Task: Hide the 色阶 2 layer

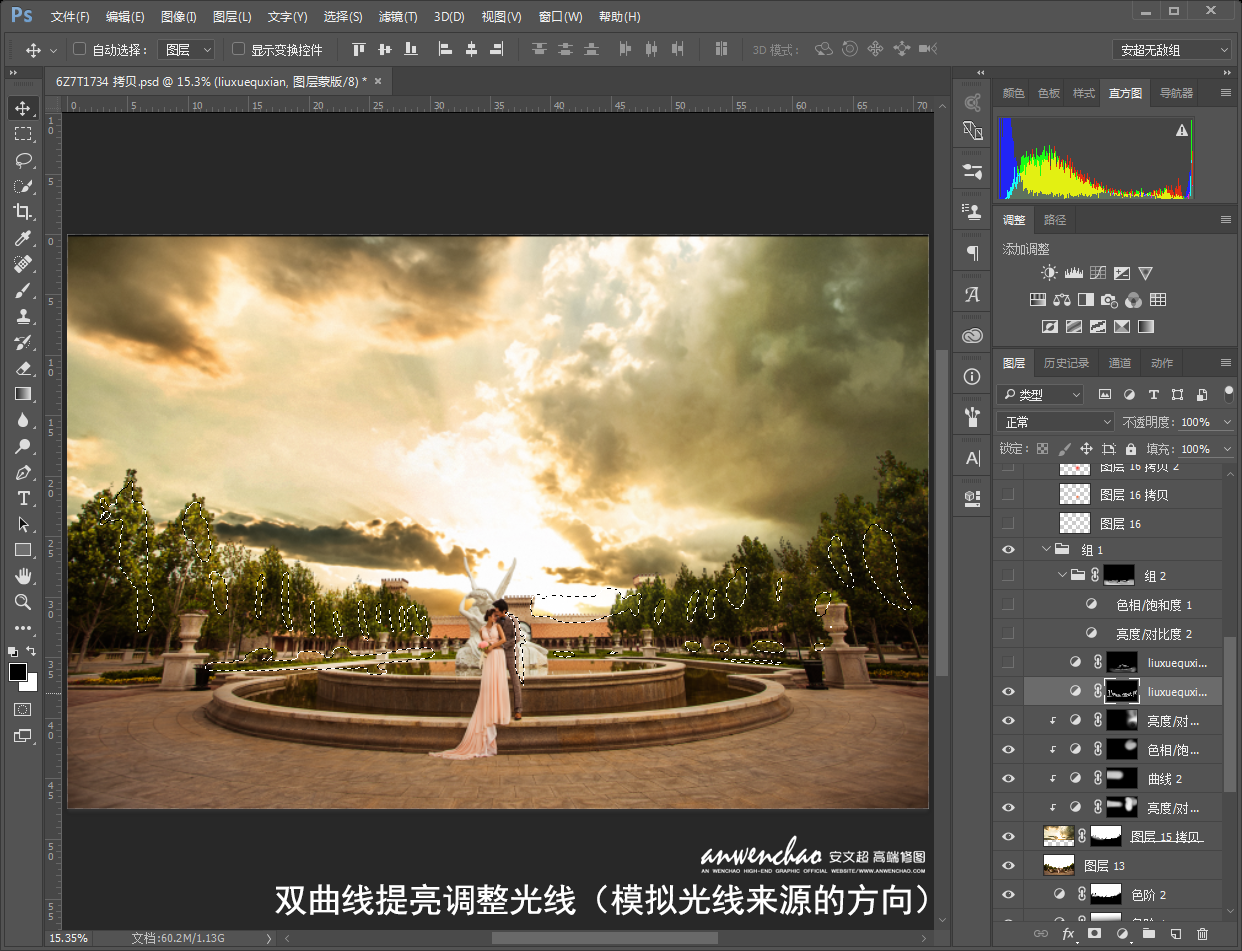Action: coord(1008,894)
